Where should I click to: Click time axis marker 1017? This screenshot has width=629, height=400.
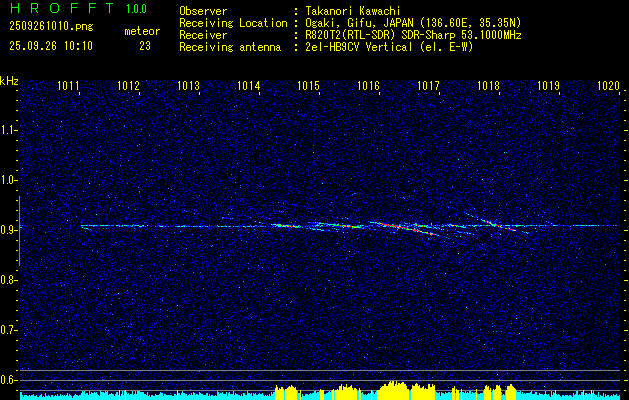(x=428, y=85)
